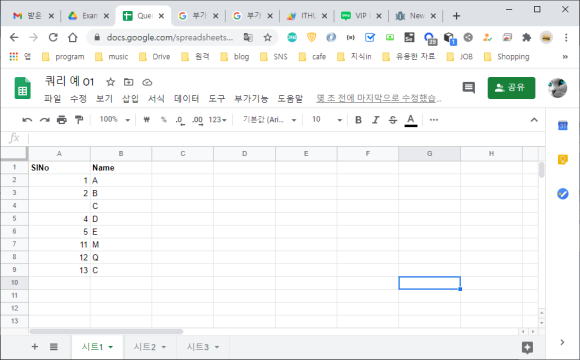
Task: Click the cell containing SlNo
Action: pos(60,168)
